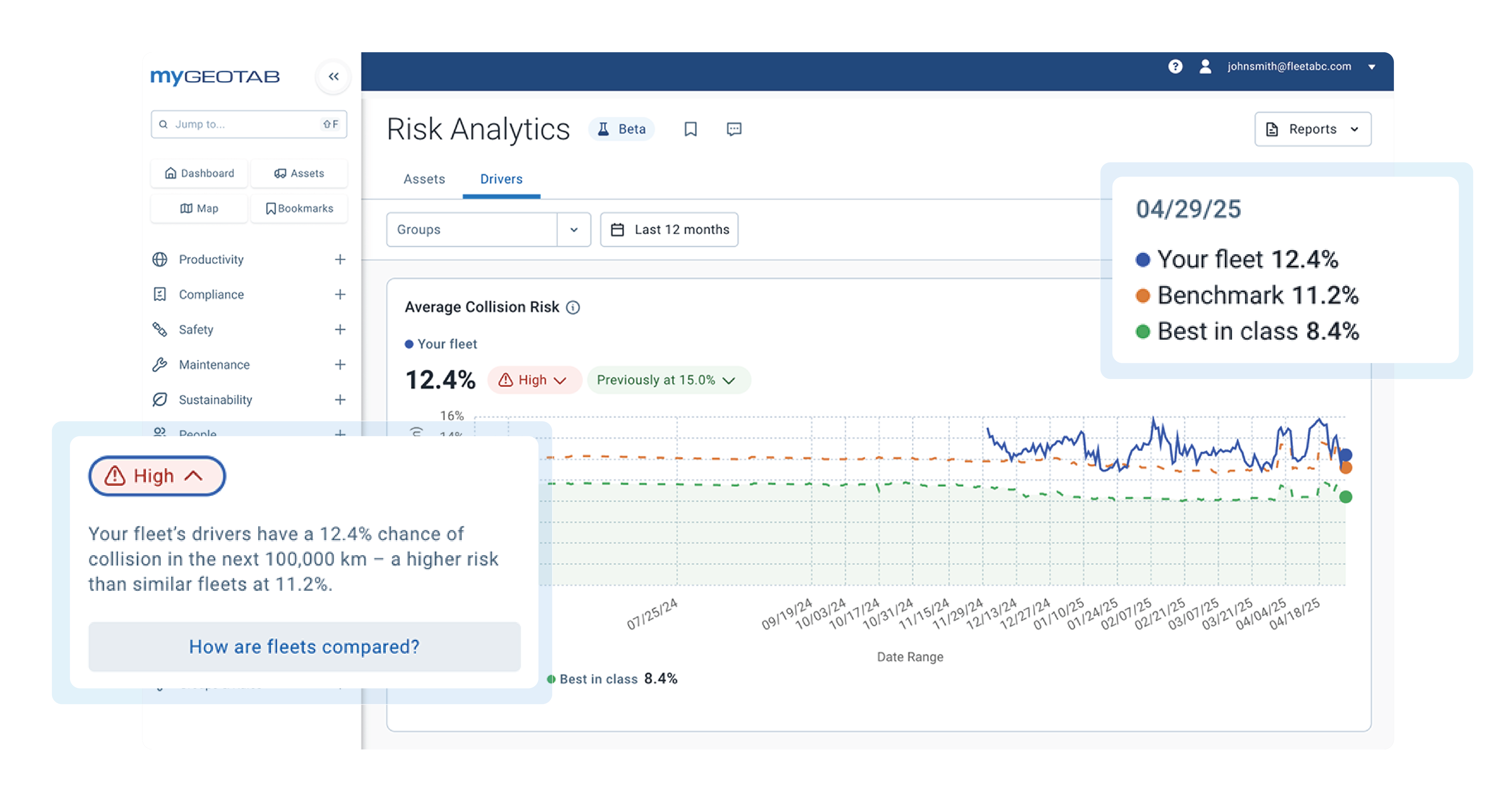Select the Drivers tab
1512x797 pixels.
click(501, 179)
